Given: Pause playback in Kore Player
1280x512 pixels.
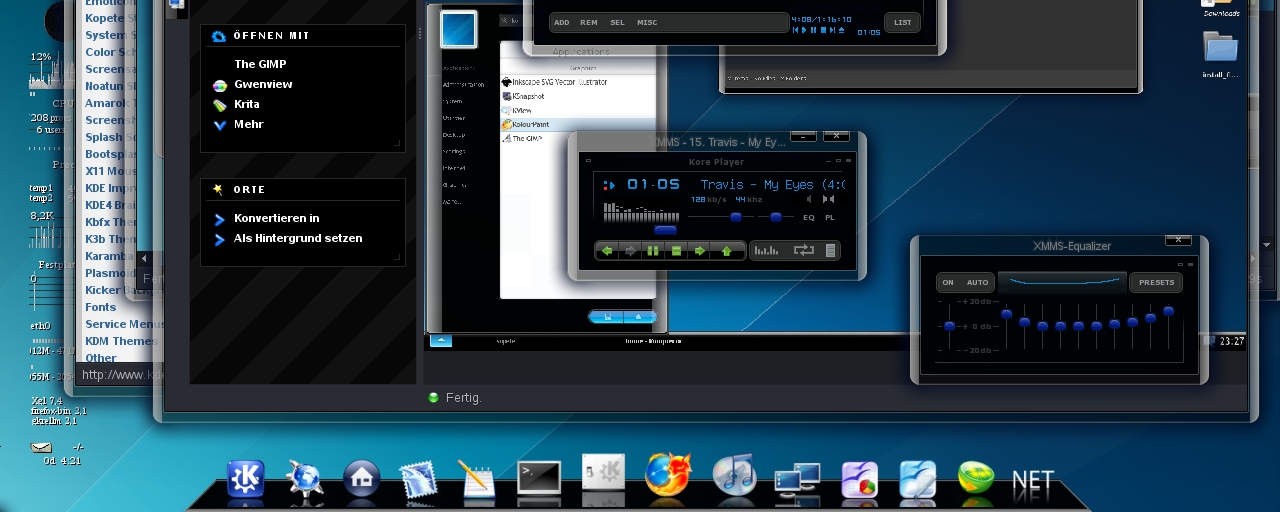Looking at the screenshot, I should (x=653, y=251).
